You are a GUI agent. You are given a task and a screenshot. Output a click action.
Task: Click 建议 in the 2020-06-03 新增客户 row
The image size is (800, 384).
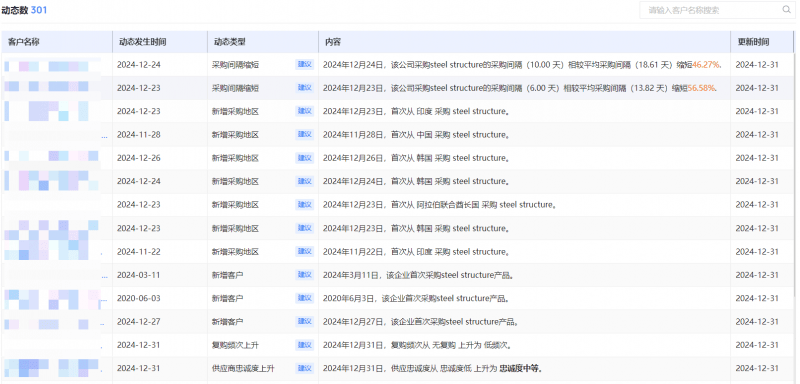point(305,298)
